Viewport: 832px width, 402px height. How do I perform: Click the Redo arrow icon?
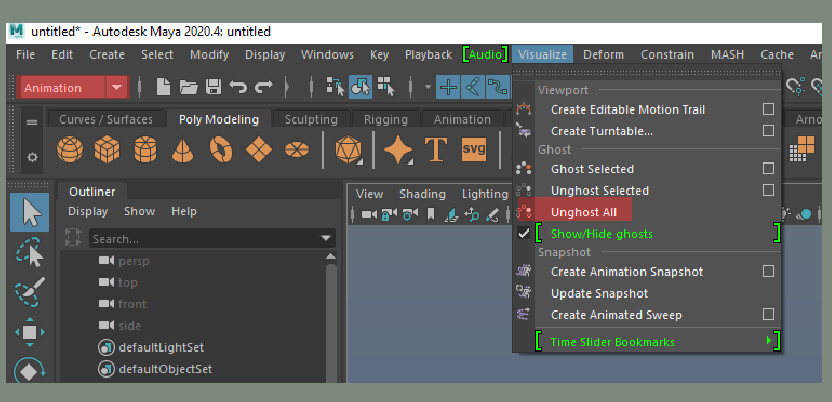(264, 87)
